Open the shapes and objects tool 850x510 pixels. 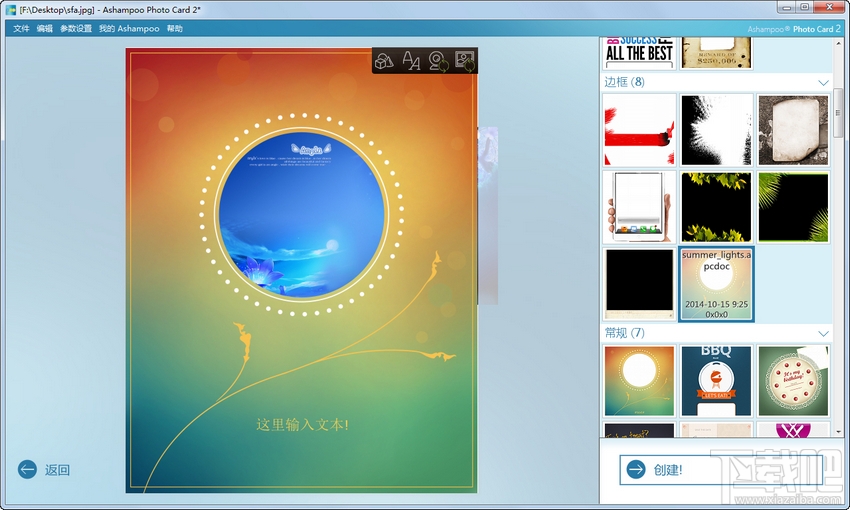click(x=384, y=61)
